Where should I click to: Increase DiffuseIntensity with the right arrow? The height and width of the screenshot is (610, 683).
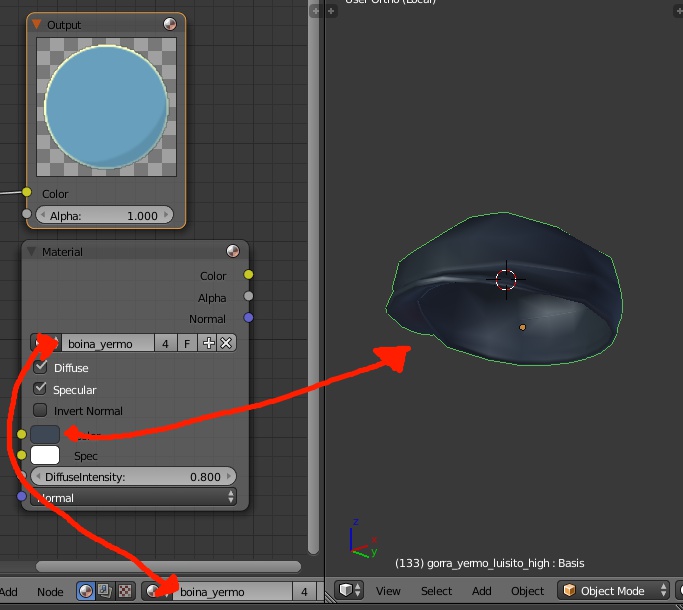click(229, 476)
